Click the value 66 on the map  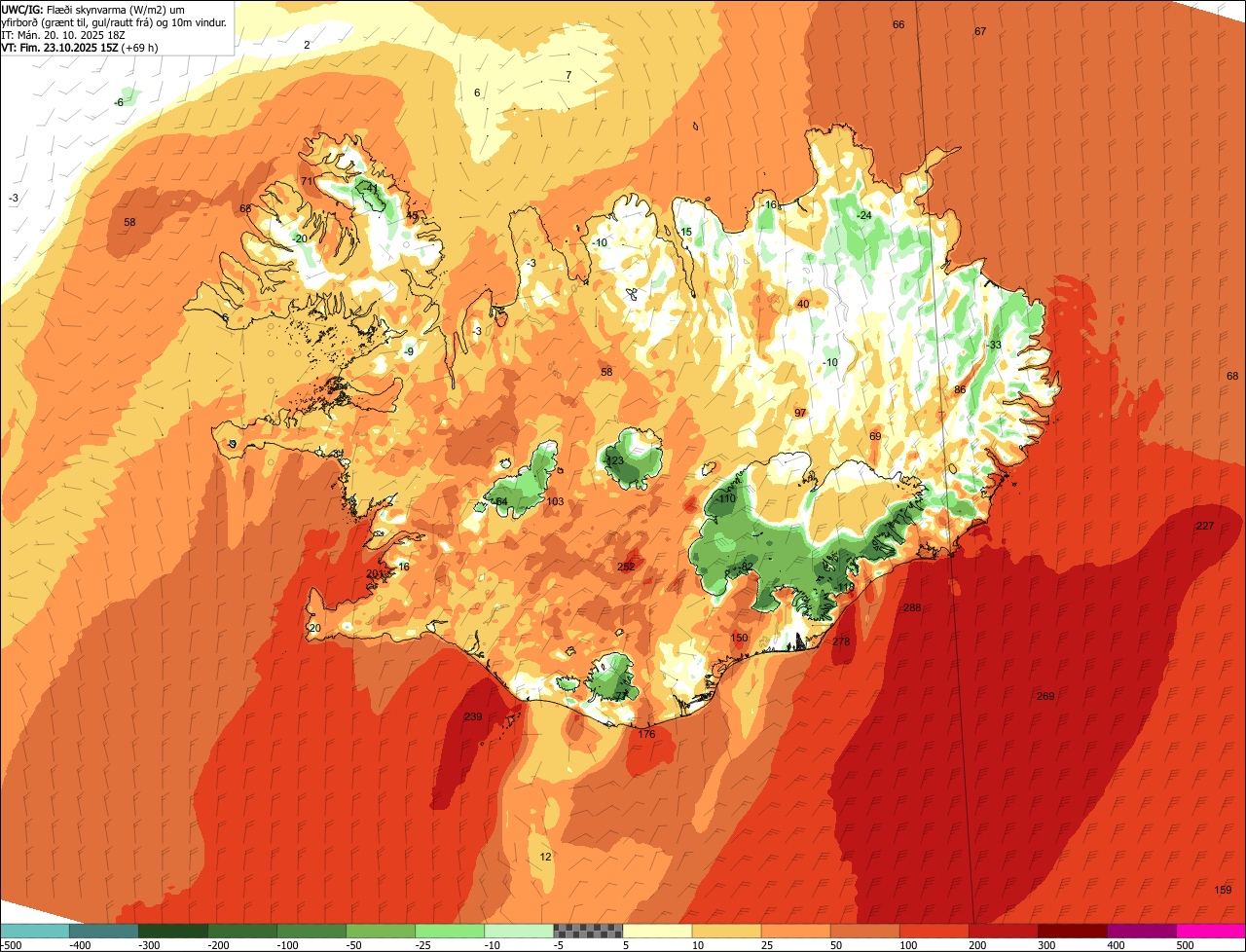(898, 24)
